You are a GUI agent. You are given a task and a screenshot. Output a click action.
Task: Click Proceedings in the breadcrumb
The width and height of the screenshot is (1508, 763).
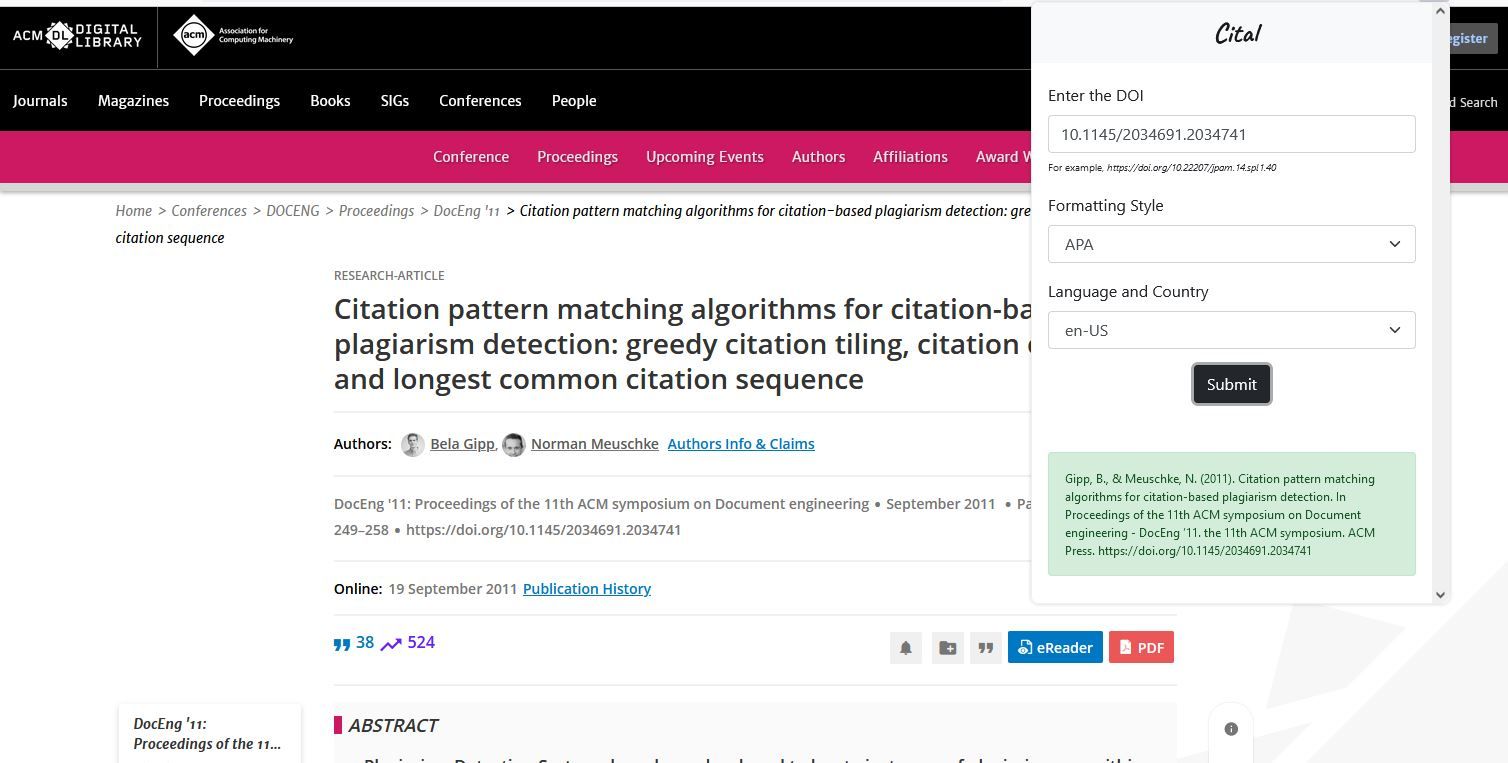pyautogui.click(x=376, y=211)
